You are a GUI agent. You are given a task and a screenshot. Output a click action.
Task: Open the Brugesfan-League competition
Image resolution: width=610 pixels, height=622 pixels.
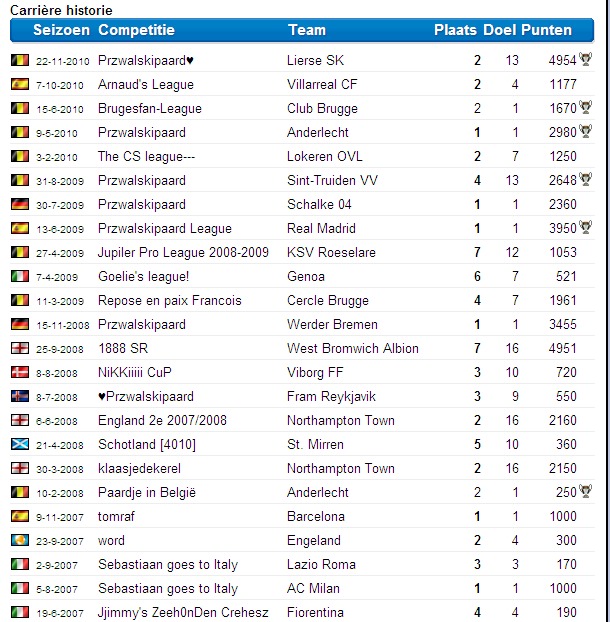(150, 109)
